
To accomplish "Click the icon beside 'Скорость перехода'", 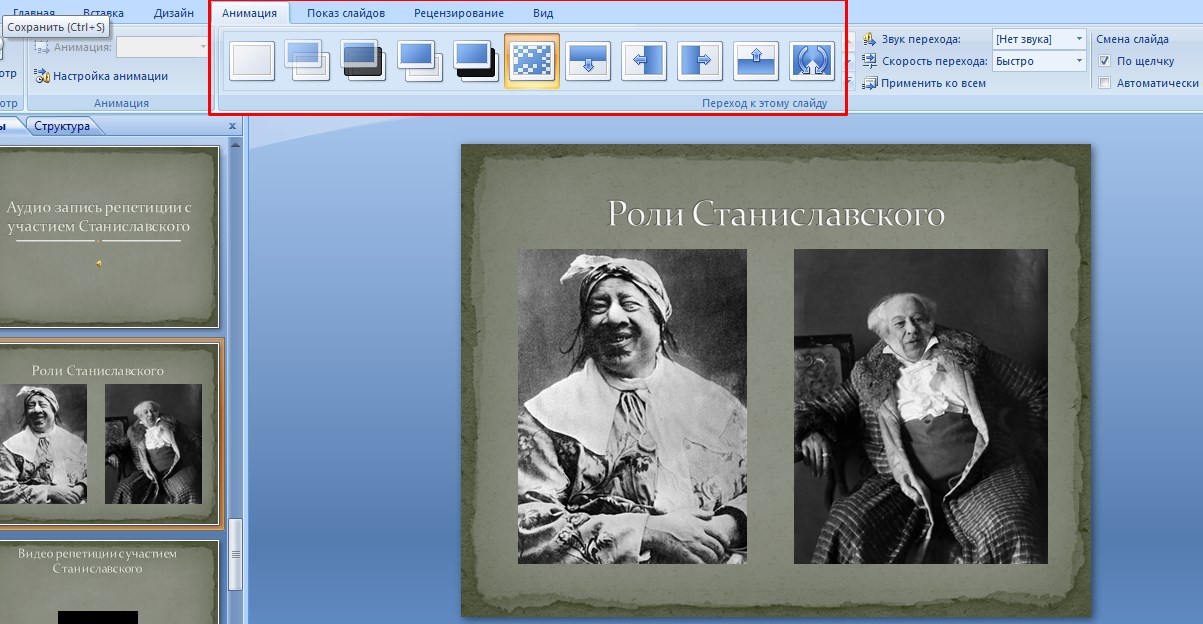I will 870,61.
